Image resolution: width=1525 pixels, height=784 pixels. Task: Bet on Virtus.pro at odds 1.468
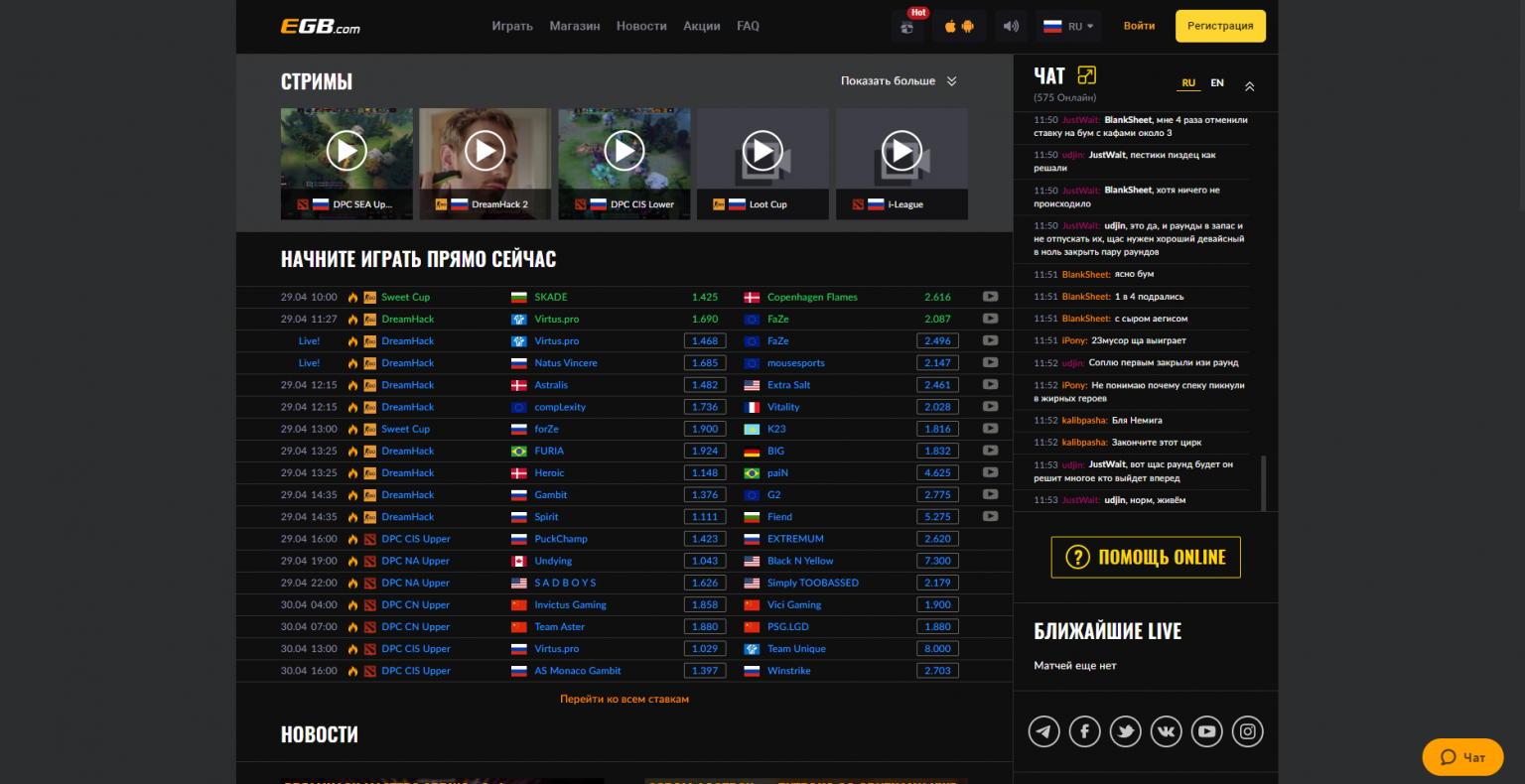[x=705, y=340]
